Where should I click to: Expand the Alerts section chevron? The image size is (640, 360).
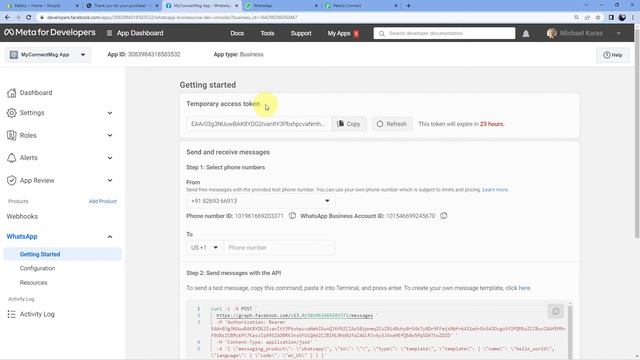click(x=110, y=158)
